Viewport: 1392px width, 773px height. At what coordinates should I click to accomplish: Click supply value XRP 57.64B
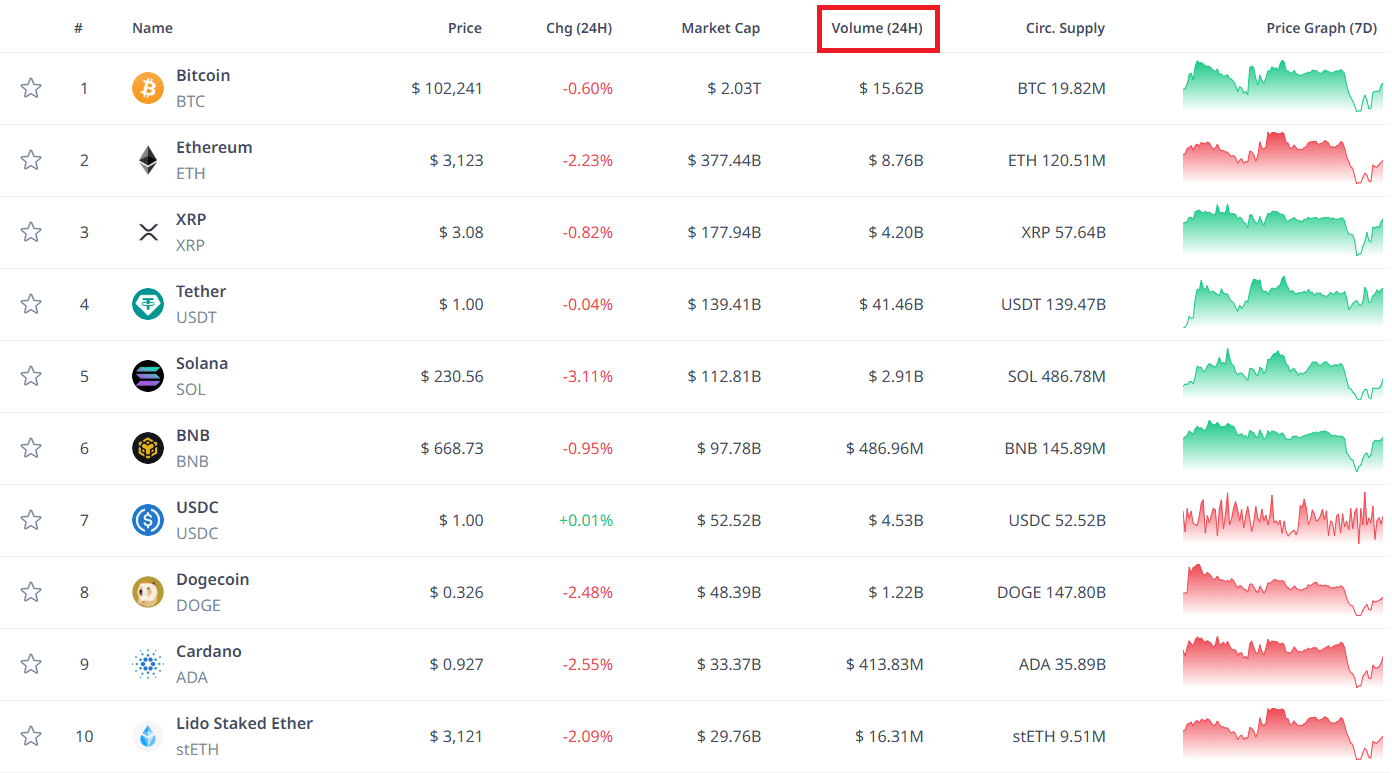(x=1063, y=232)
